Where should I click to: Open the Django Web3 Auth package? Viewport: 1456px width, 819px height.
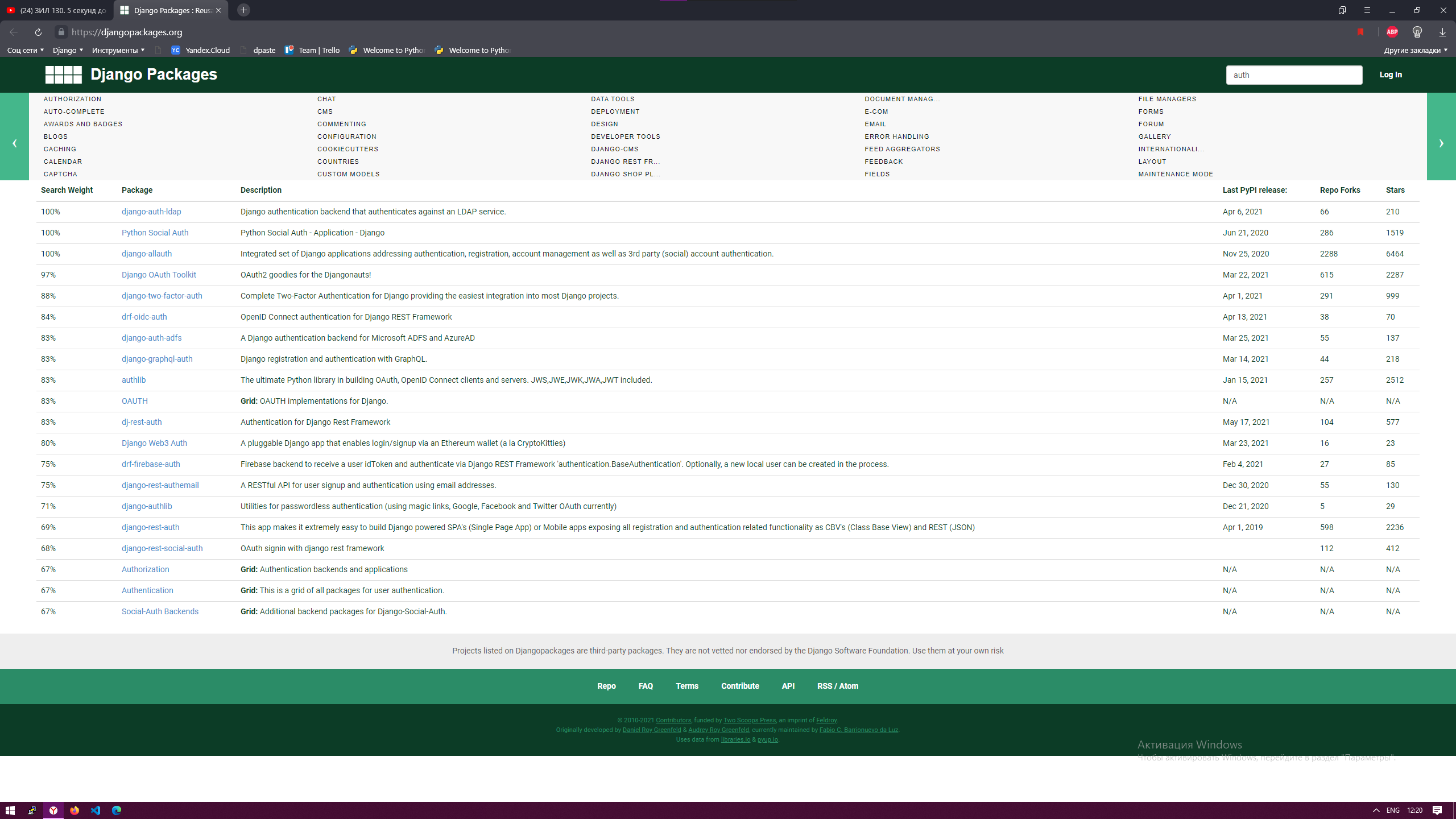154,443
